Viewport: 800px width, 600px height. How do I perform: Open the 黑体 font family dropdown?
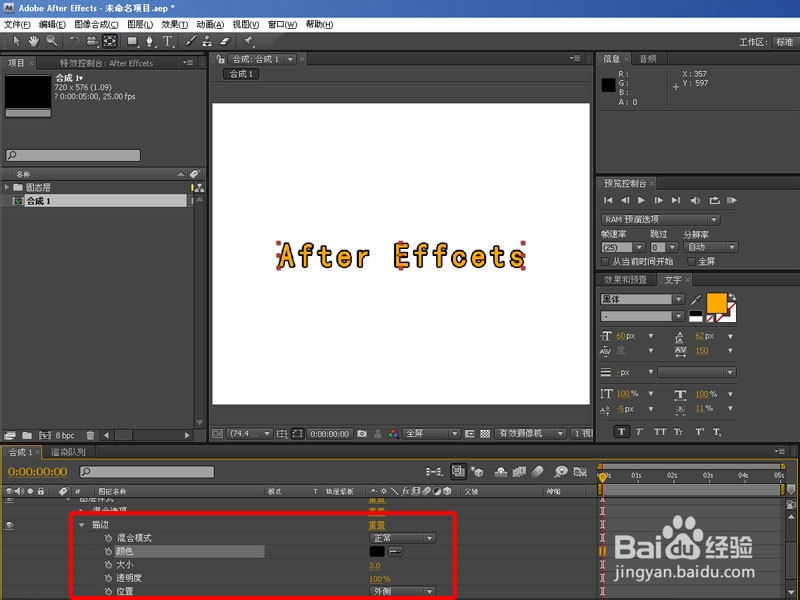(678, 299)
